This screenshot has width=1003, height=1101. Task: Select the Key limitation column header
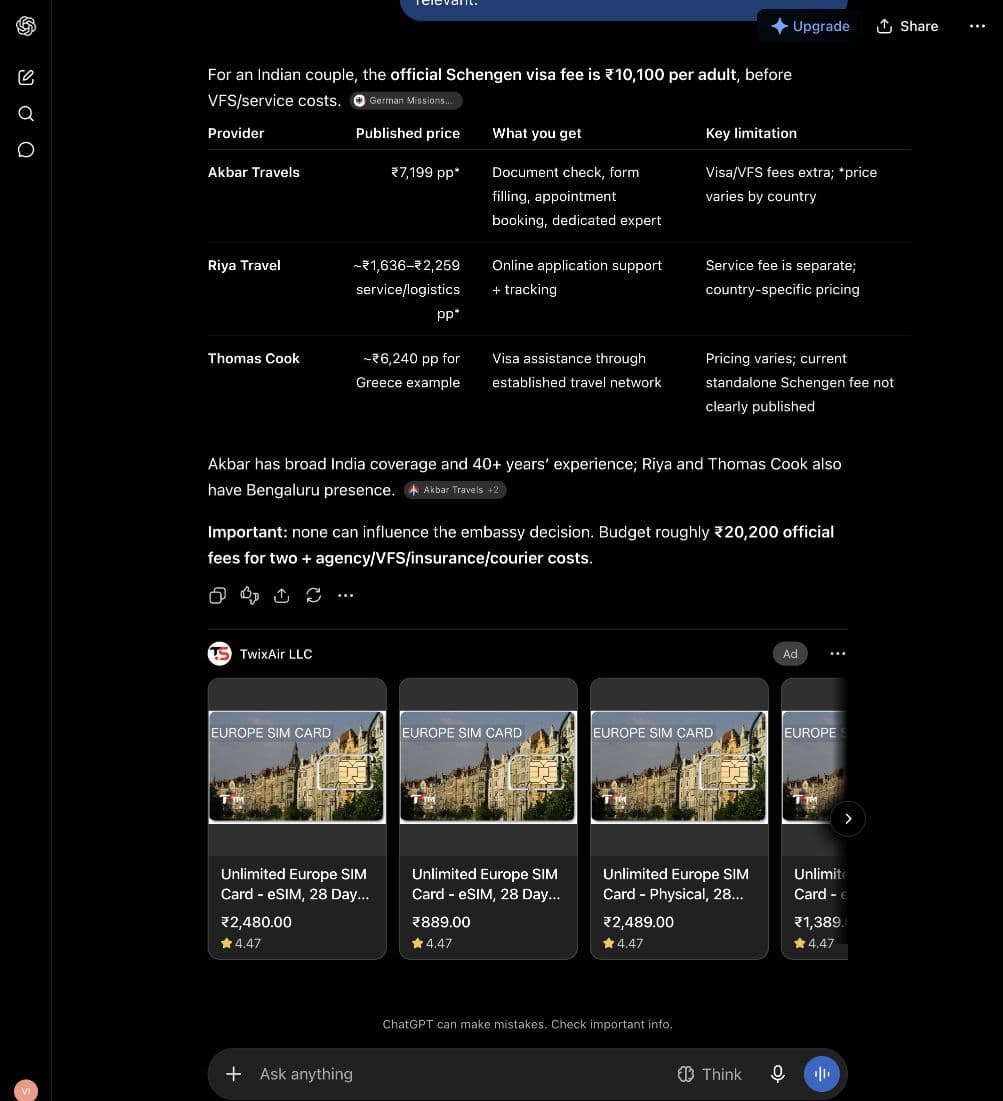(752, 133)
